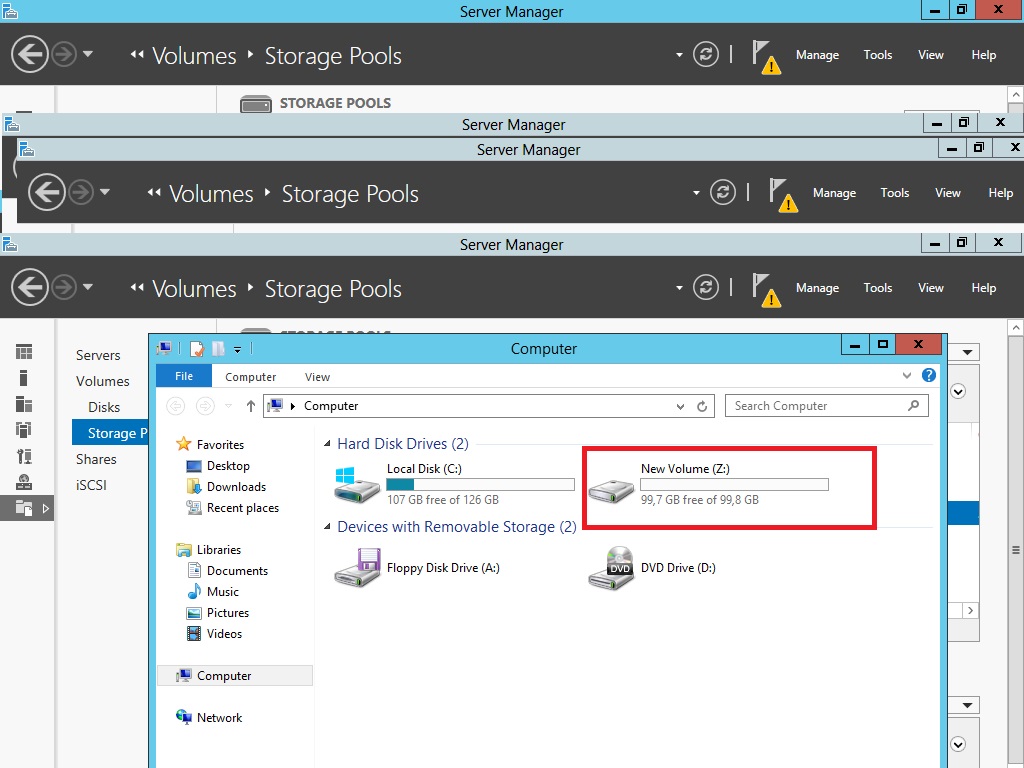This screenshot has width=1024, height=768.
Task: Open Customize Quick Access Toolbar dropdown arrow
Action: 238,350
